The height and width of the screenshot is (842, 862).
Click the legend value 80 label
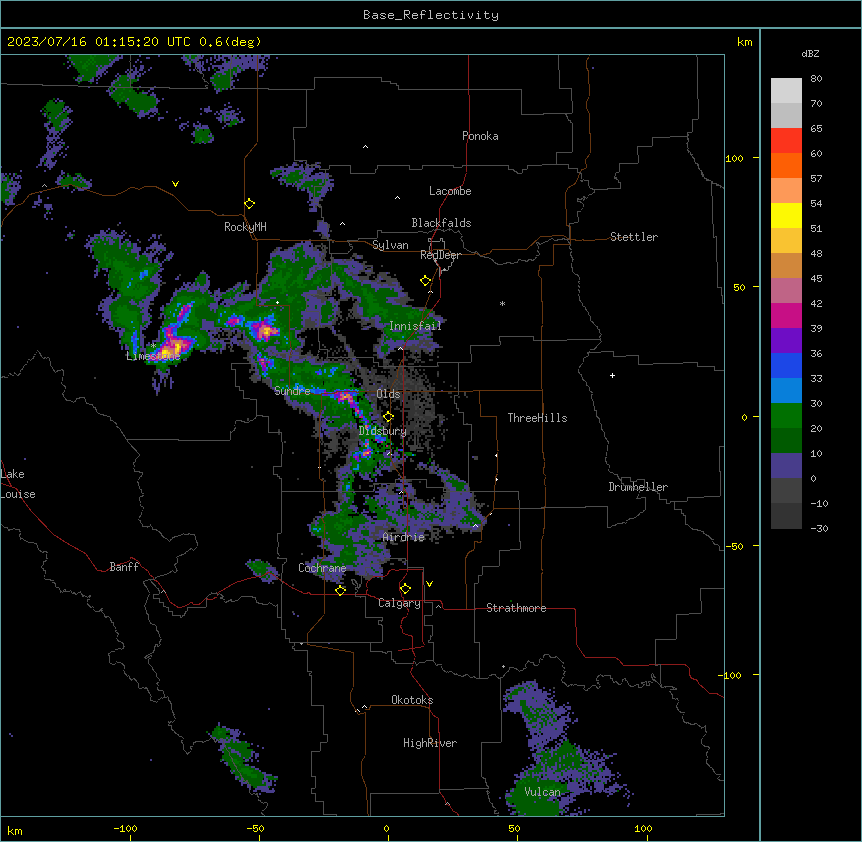[816, 79]
